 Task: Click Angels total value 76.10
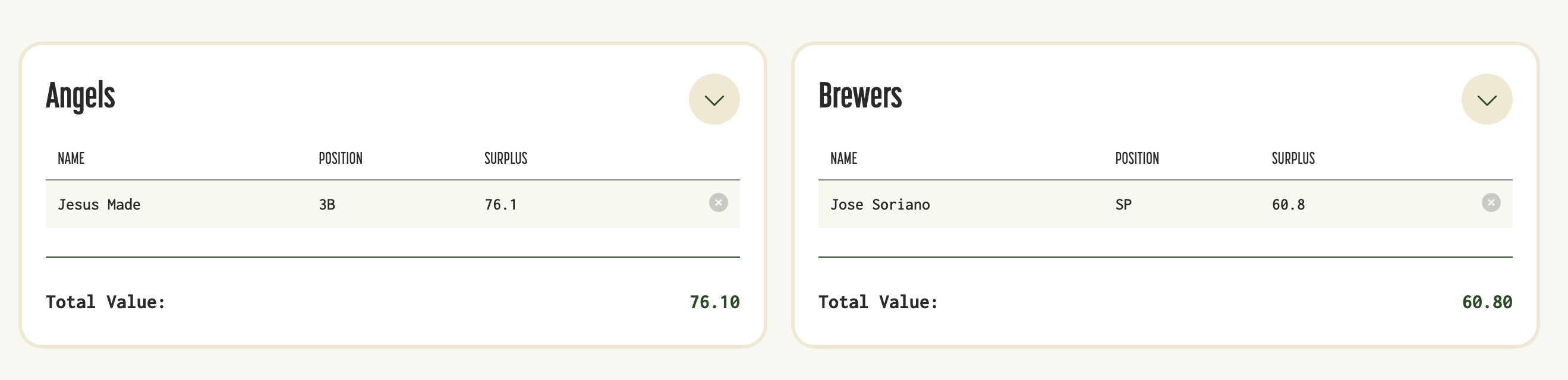coord(714,302)
